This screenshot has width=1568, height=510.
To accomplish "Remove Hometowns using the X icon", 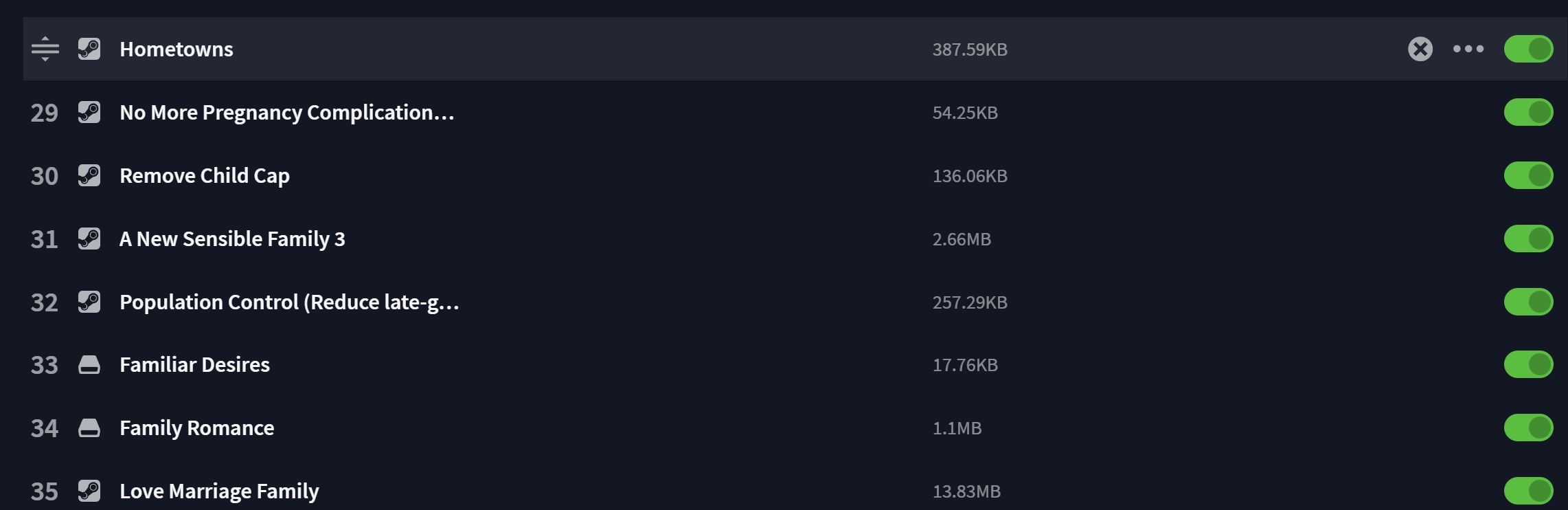I will 1420,49.
